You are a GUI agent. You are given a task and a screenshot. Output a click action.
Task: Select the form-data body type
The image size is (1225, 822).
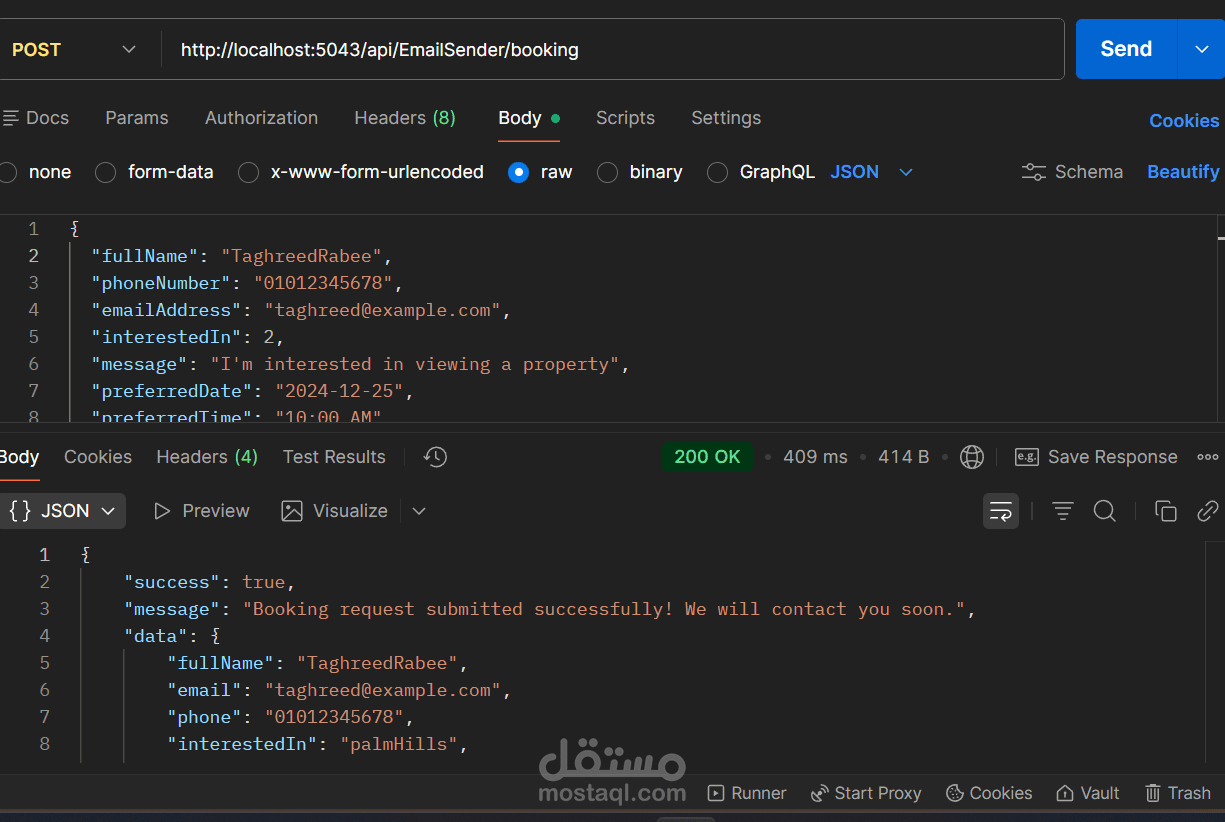point(155,172)
